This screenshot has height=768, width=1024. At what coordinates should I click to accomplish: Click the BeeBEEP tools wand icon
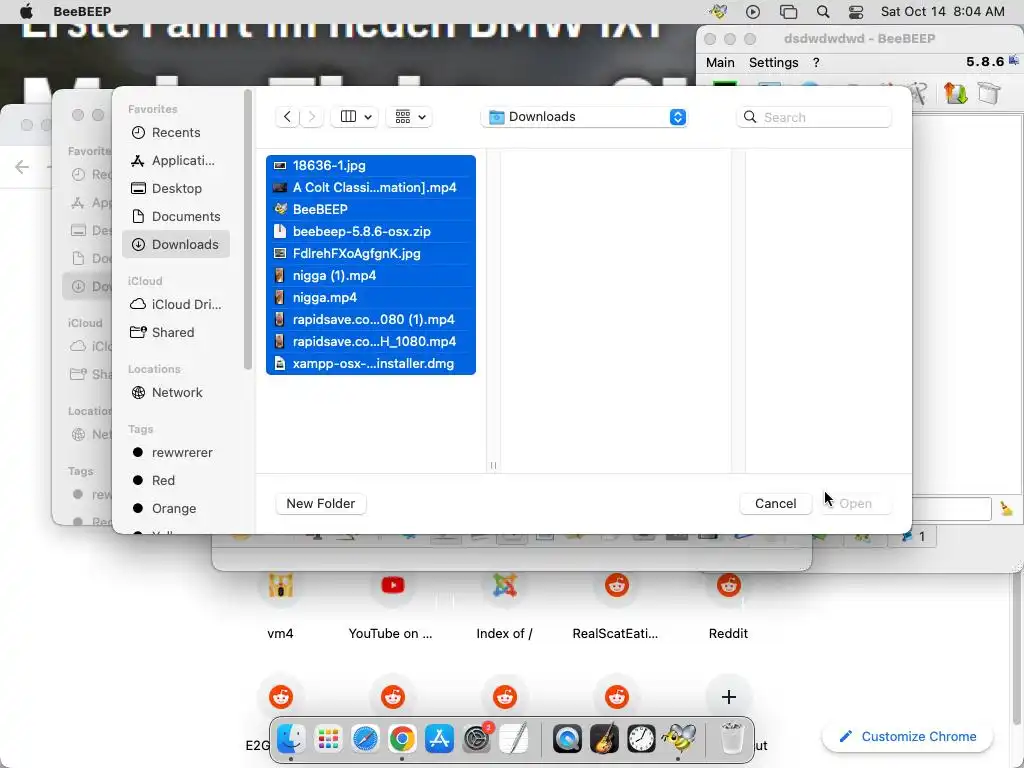[x=918, y=93]
